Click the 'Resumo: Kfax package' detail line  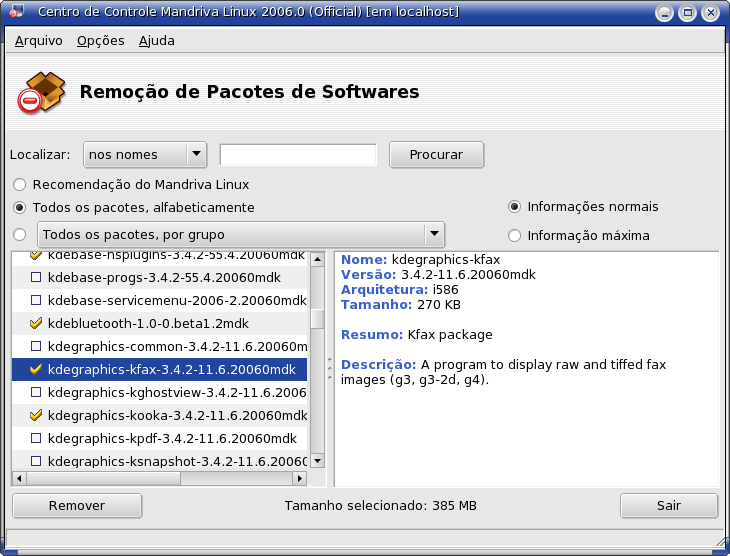(x=416, y=335)
